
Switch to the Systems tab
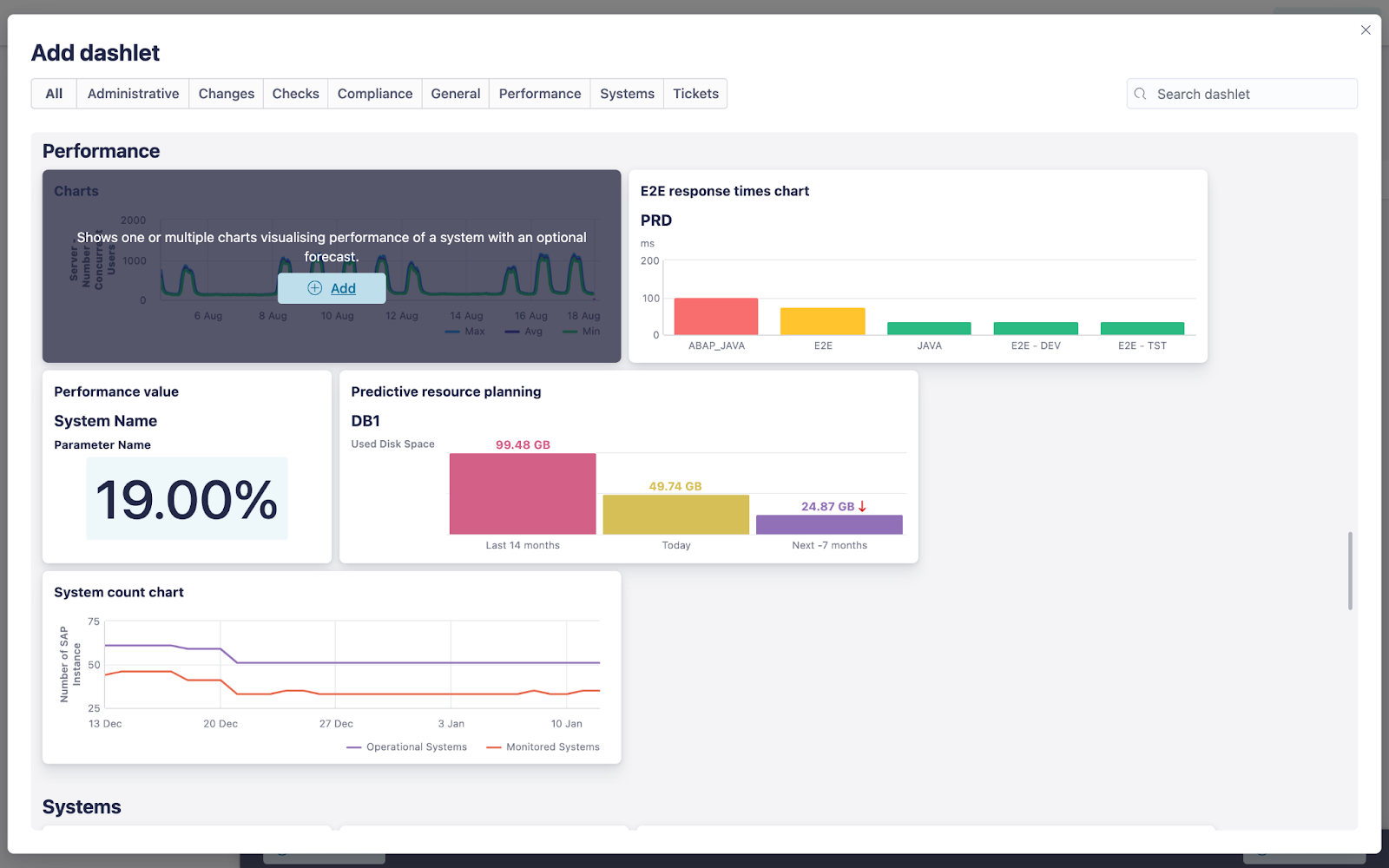[x=626, y=93]
